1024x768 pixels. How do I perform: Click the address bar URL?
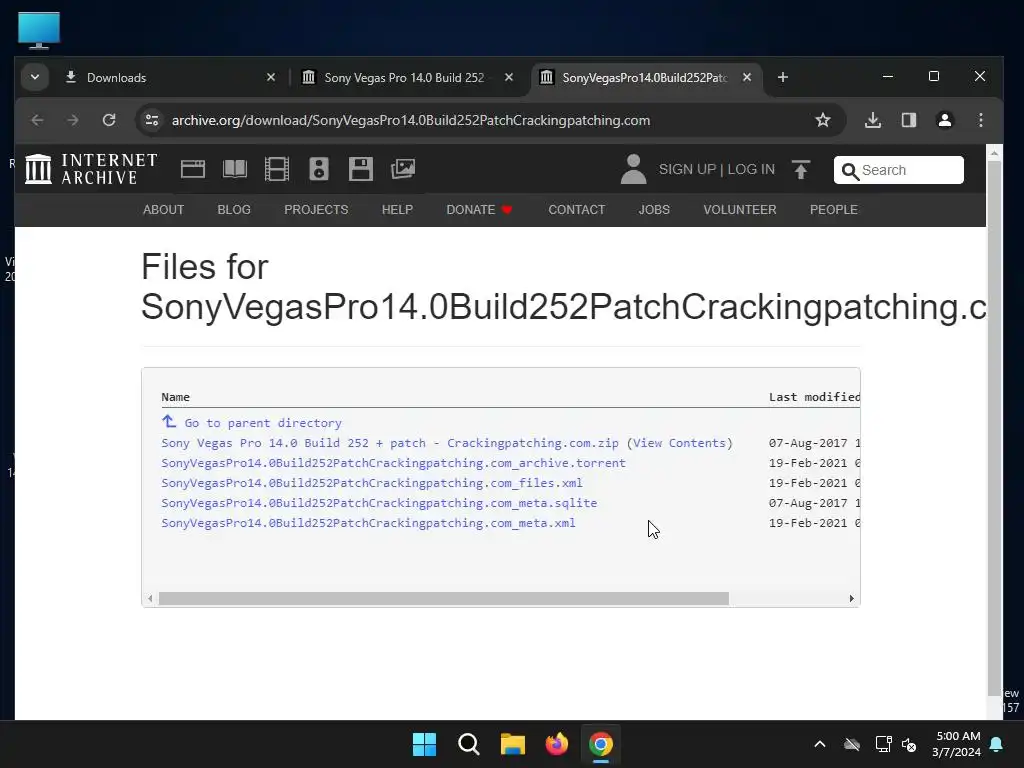tap(411, 120)
